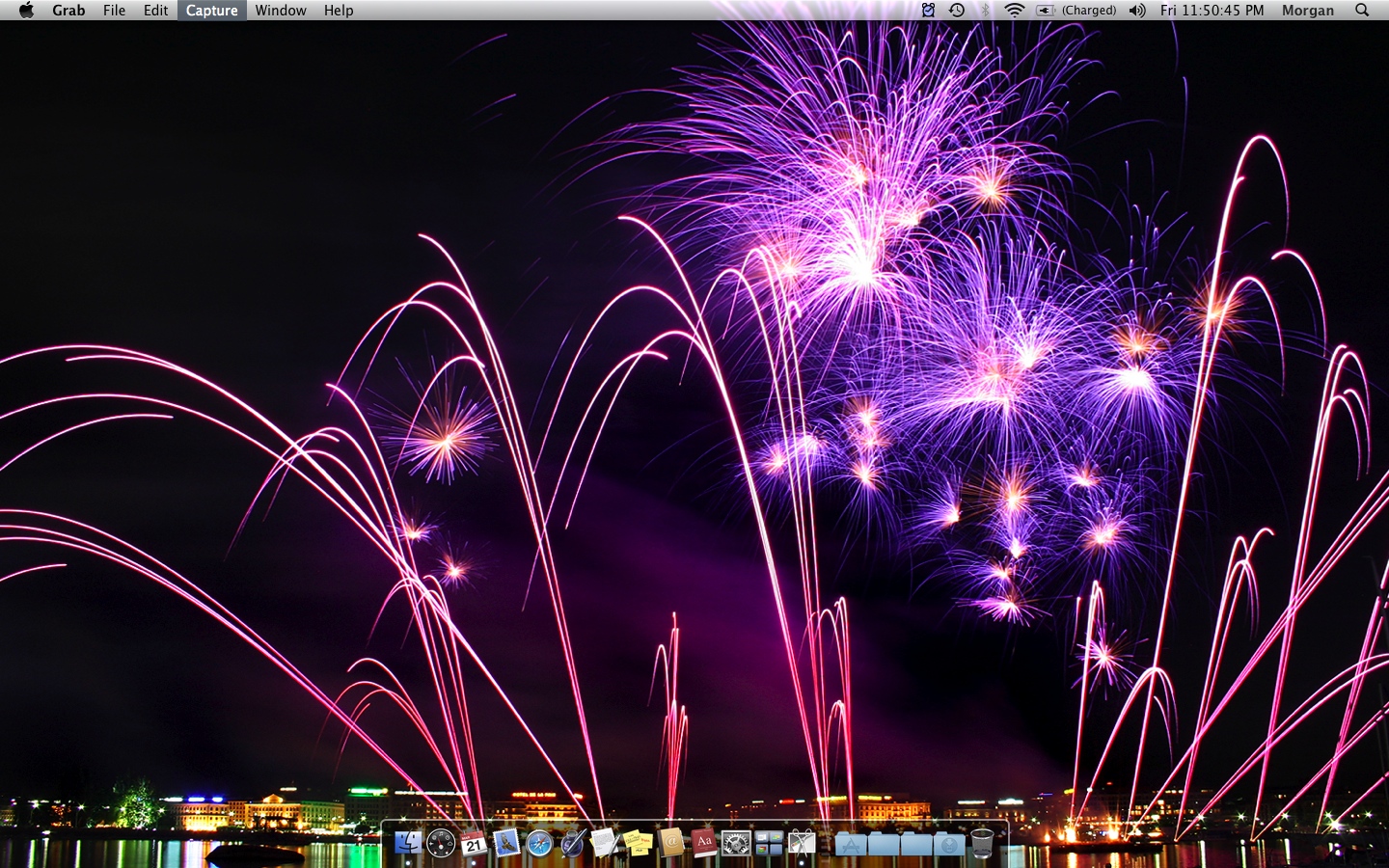Viewport: 1389px width, 868px height.
Task: Launch Stickies yellow notes icon
Action: [639, 843]
